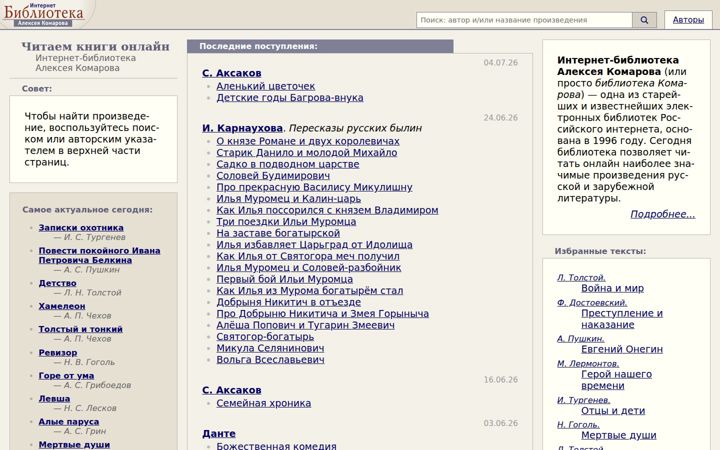This screenshot has height=450, width=720.
Task: Open Илья избавляет Царьград от Идолища
Action: [314, 244]
